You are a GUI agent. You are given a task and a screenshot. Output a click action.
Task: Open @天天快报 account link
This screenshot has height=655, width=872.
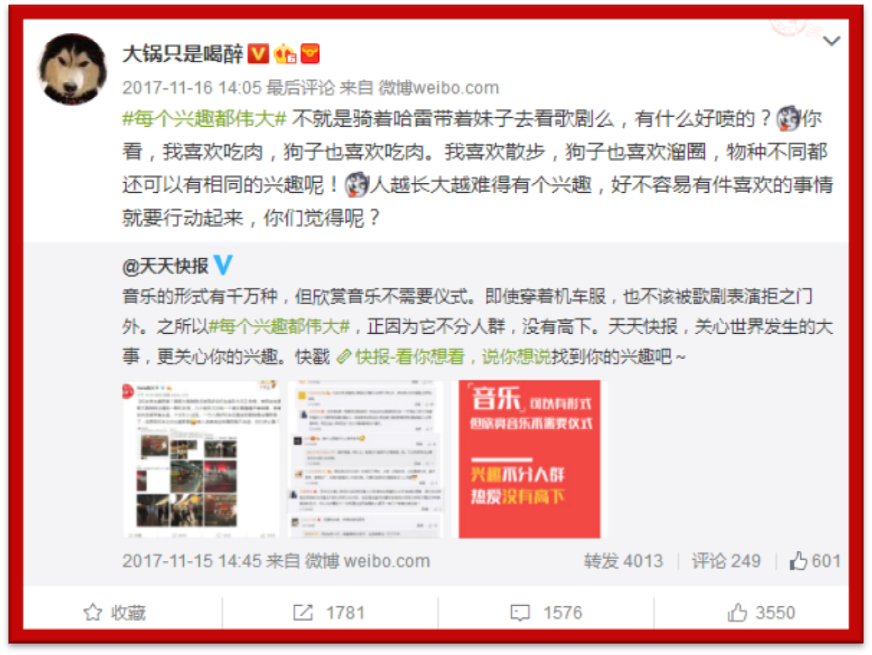pos(165,266)
